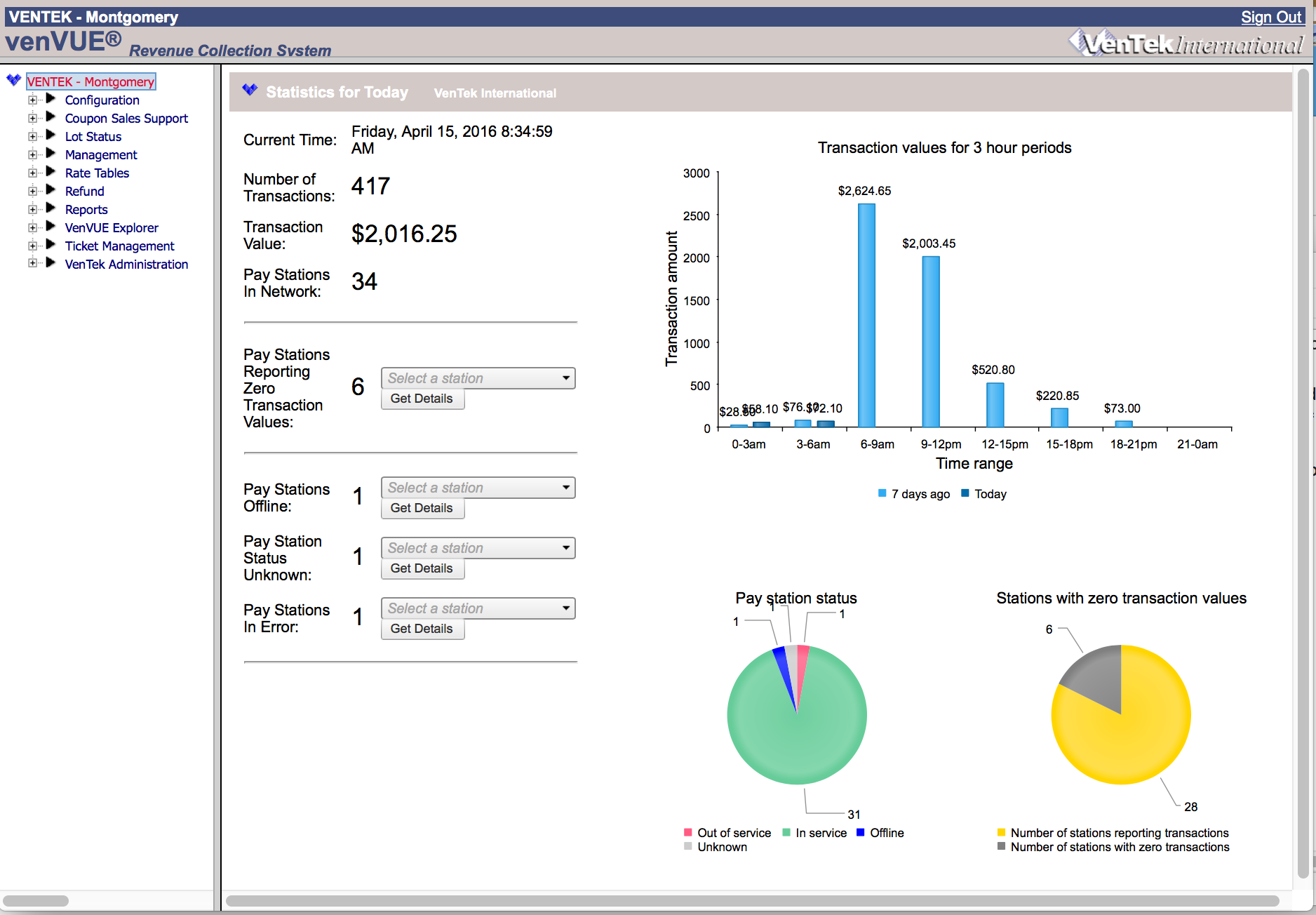Expand the VenVUE Explorer plus box
1316x915 pixels.
[32, 227]
